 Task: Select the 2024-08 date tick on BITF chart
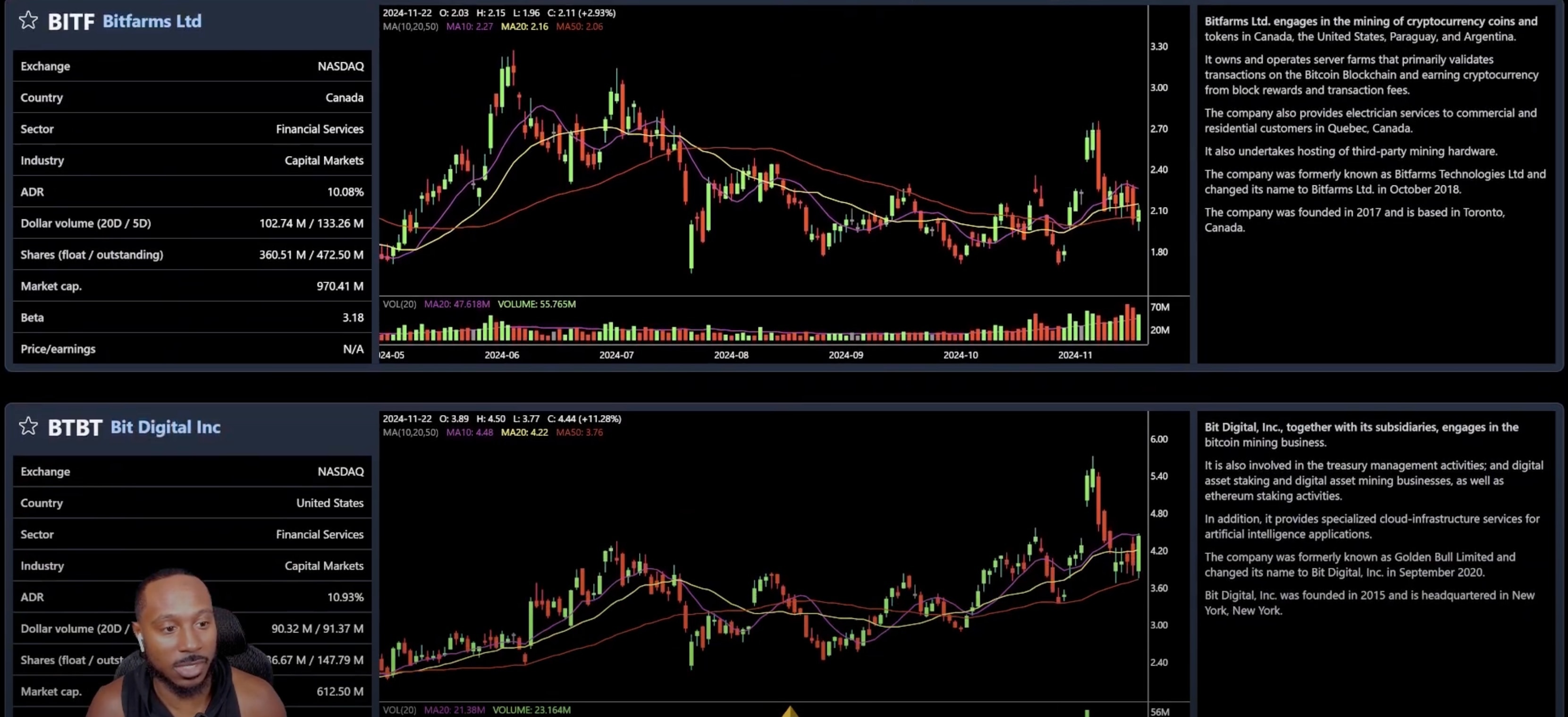pos(731,355)
